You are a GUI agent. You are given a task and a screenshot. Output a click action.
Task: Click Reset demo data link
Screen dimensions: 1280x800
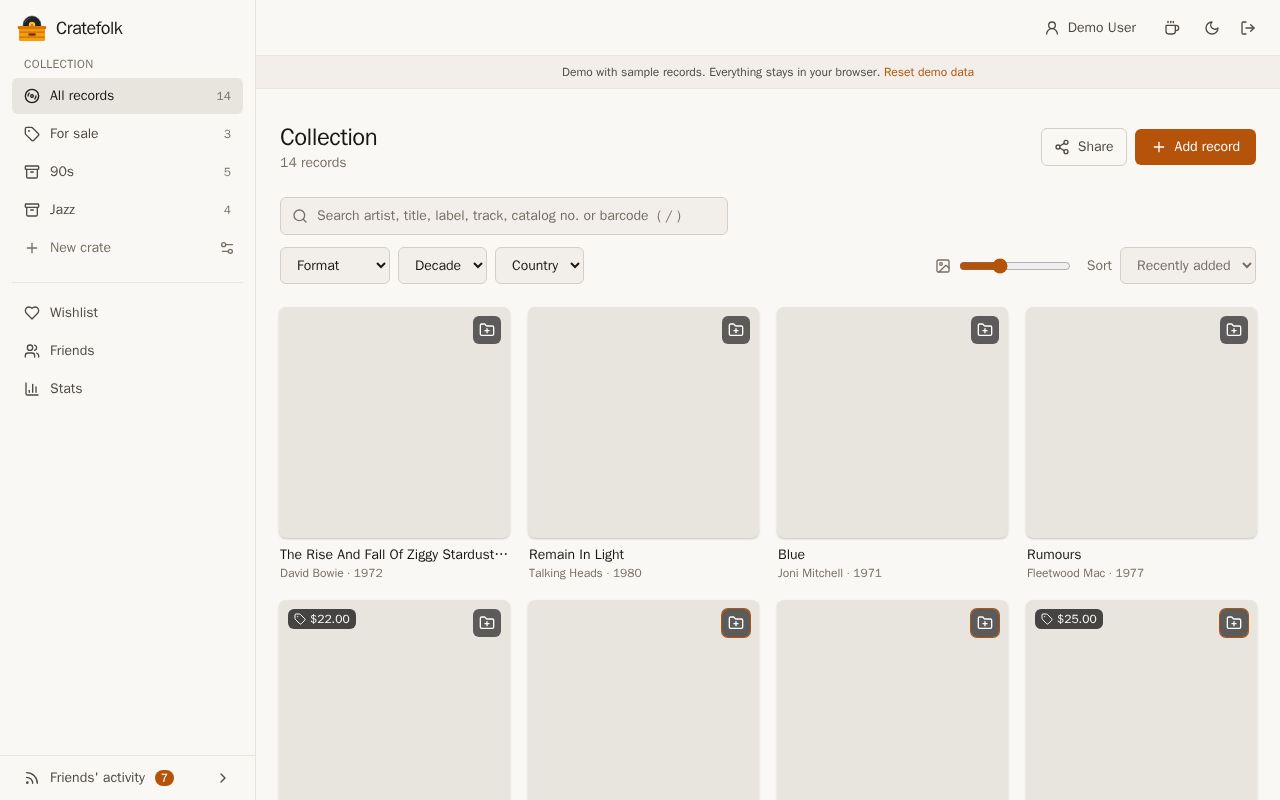tap(929, 72)
